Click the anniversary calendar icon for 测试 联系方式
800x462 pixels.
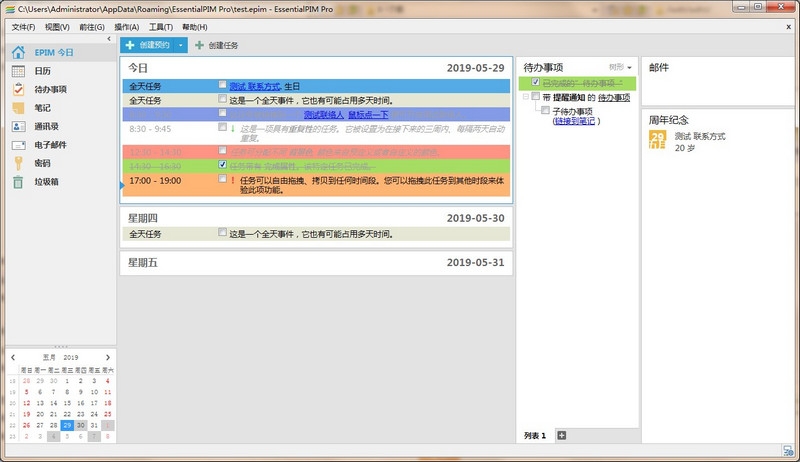[657, 139]
